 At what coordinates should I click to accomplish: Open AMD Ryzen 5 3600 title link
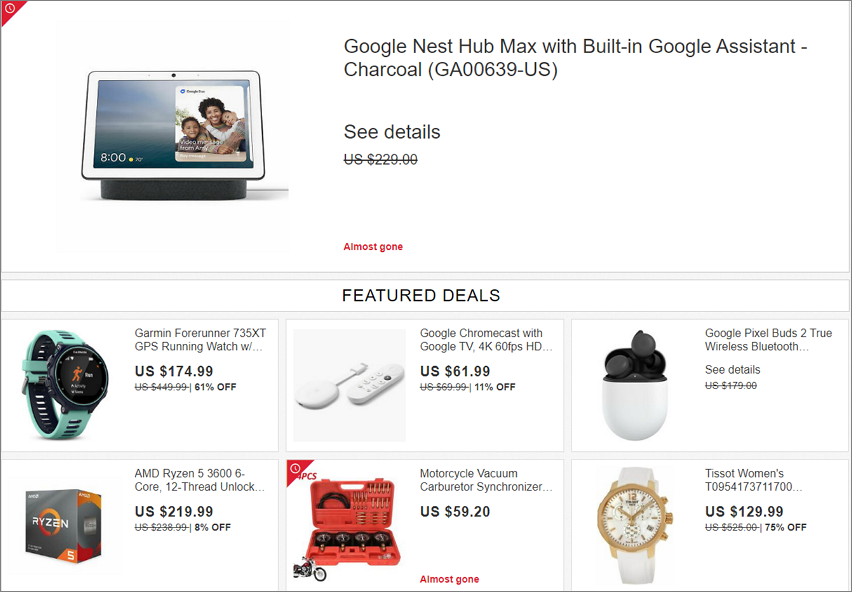(200, 480)
